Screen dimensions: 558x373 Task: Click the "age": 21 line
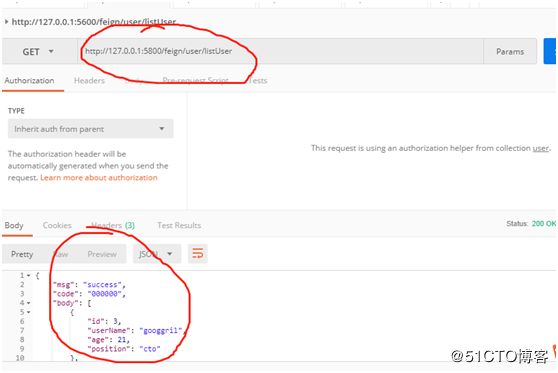109,340
